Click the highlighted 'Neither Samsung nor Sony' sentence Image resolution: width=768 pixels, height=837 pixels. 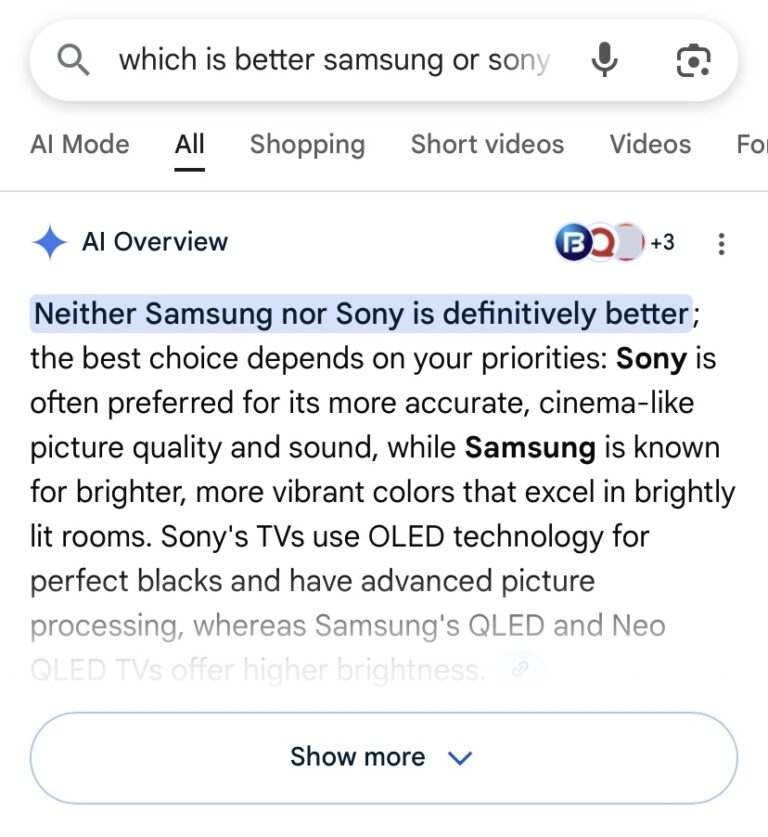tap(361, 314)
